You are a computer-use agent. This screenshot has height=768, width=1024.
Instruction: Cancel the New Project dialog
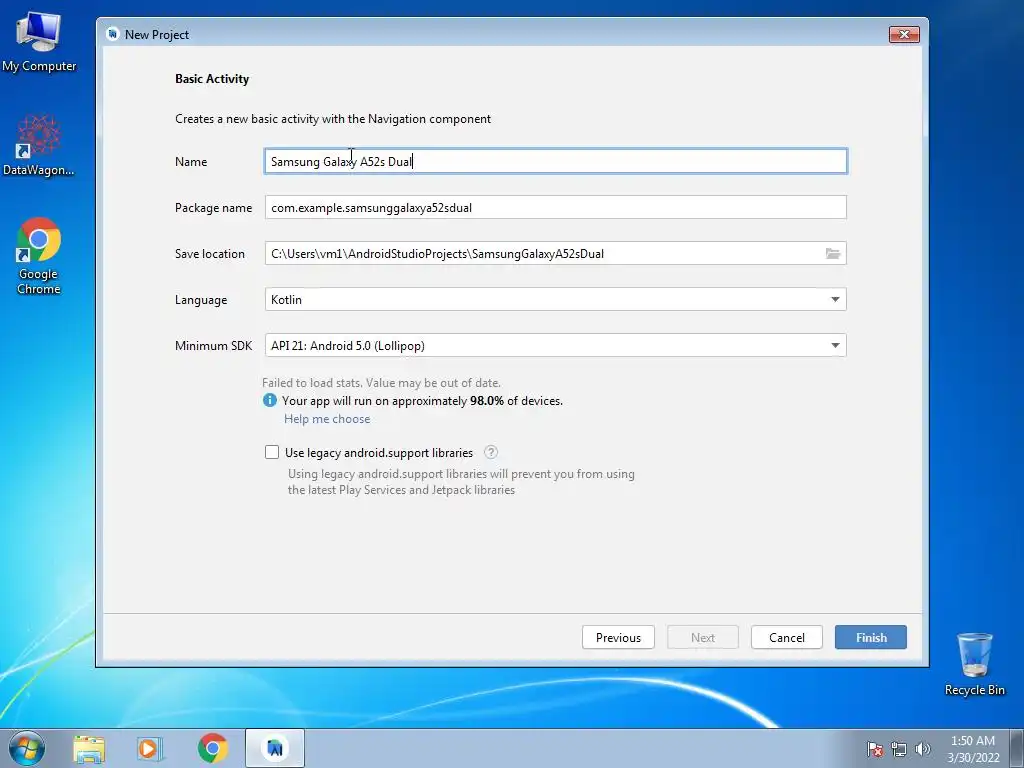pyautogui.click(x=786, y=637)
